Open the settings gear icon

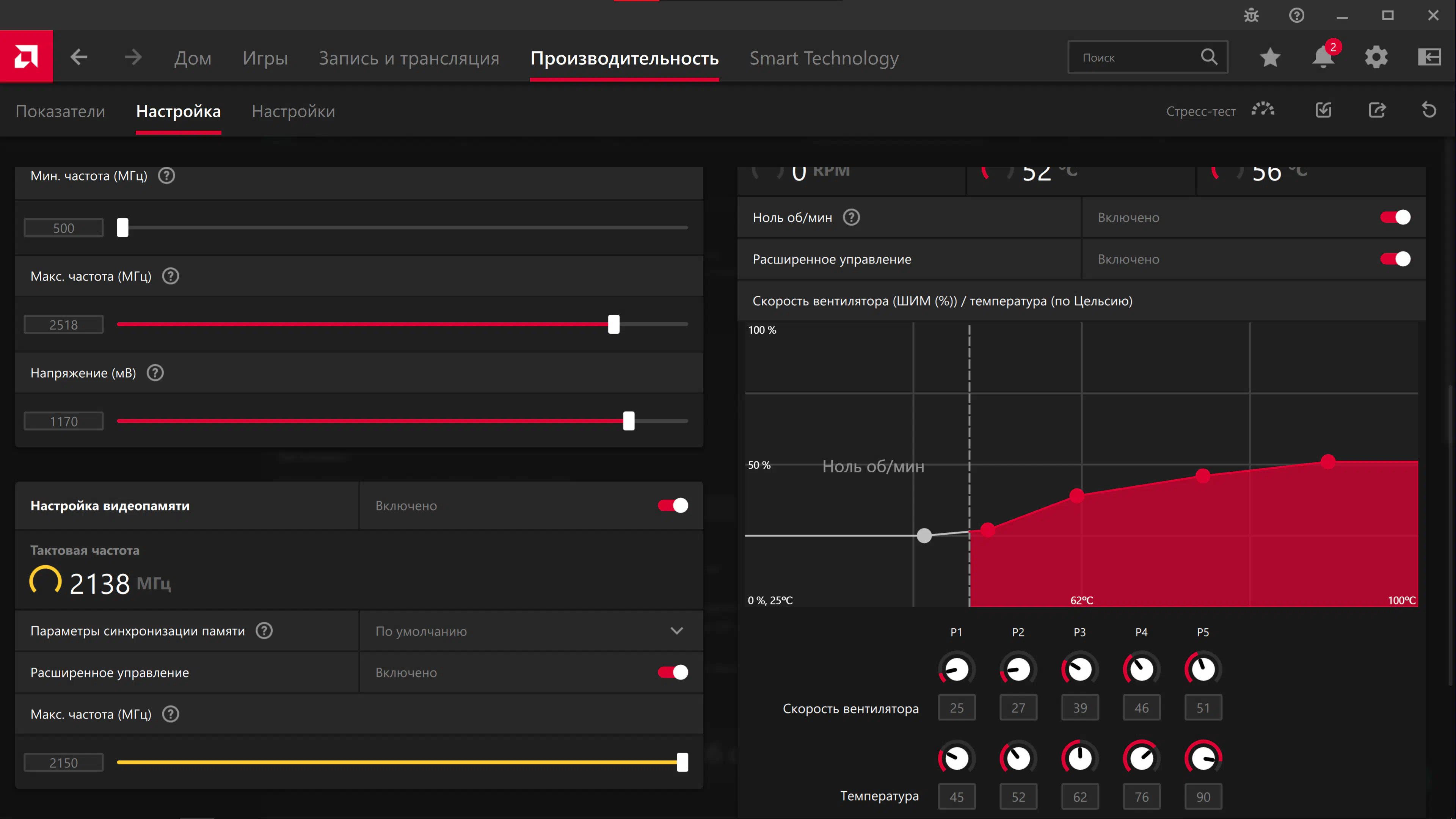coord(1376,57)
